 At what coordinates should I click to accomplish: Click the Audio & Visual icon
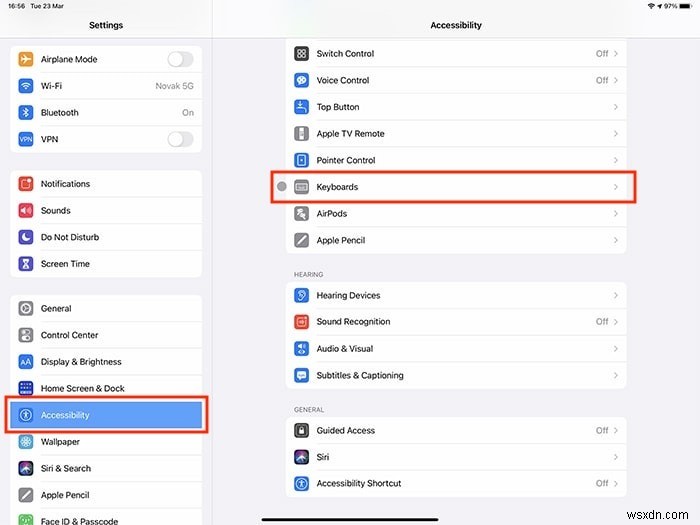[x=302, y=349]
